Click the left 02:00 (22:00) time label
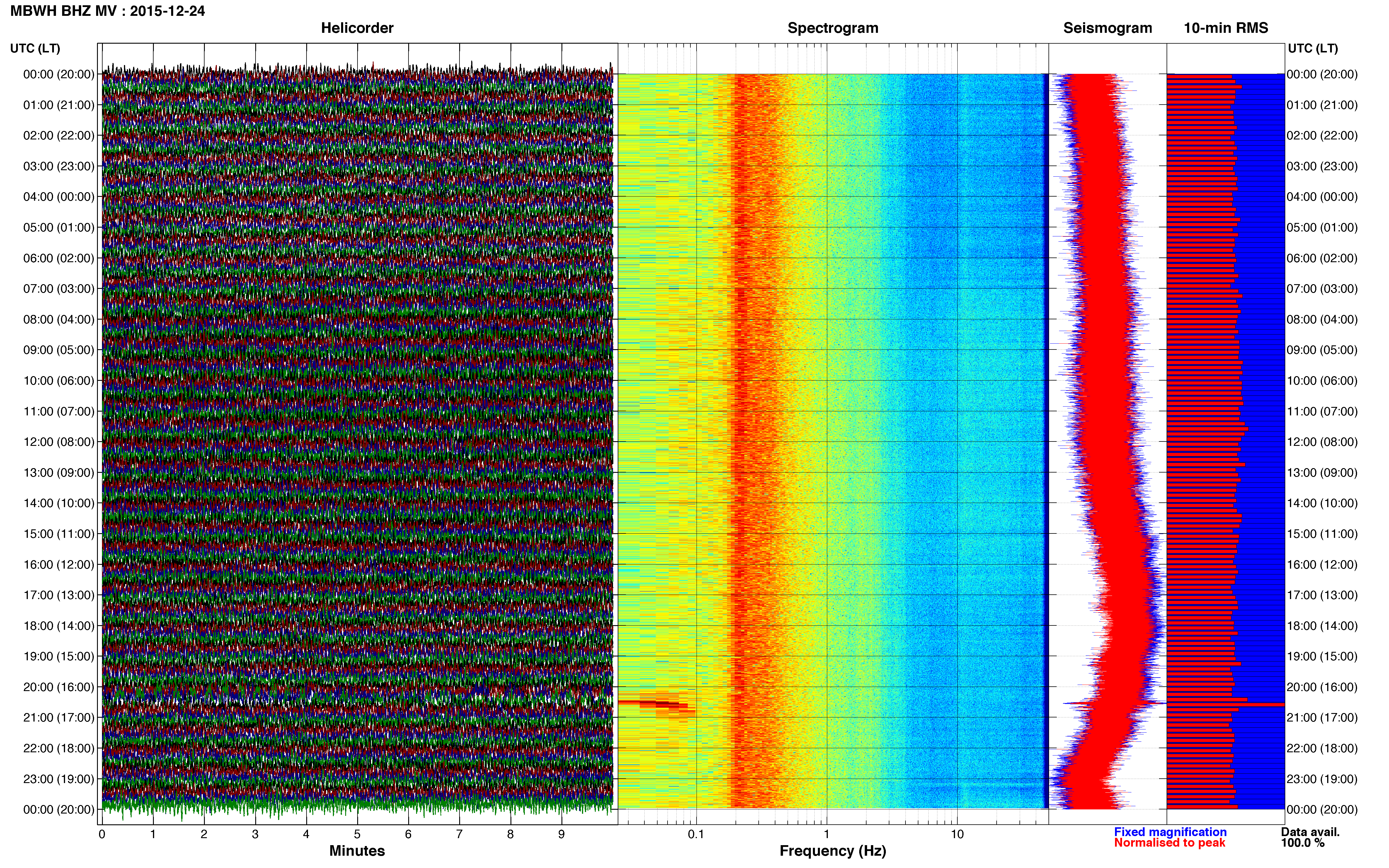Screen dimensions: 1389x868 click(x=59, y=135)
